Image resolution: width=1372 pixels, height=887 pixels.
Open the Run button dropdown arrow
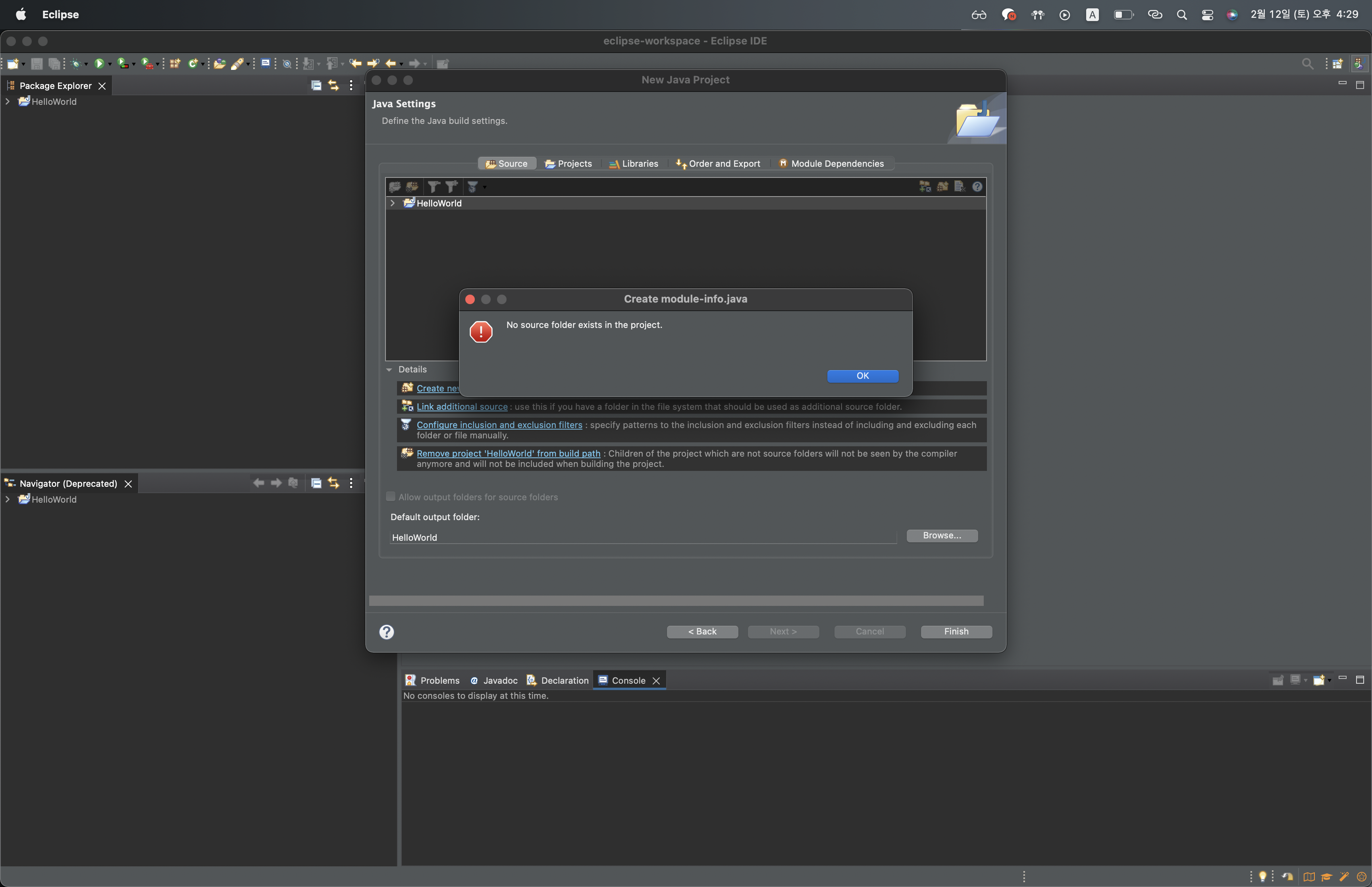[x=110, y=64]
